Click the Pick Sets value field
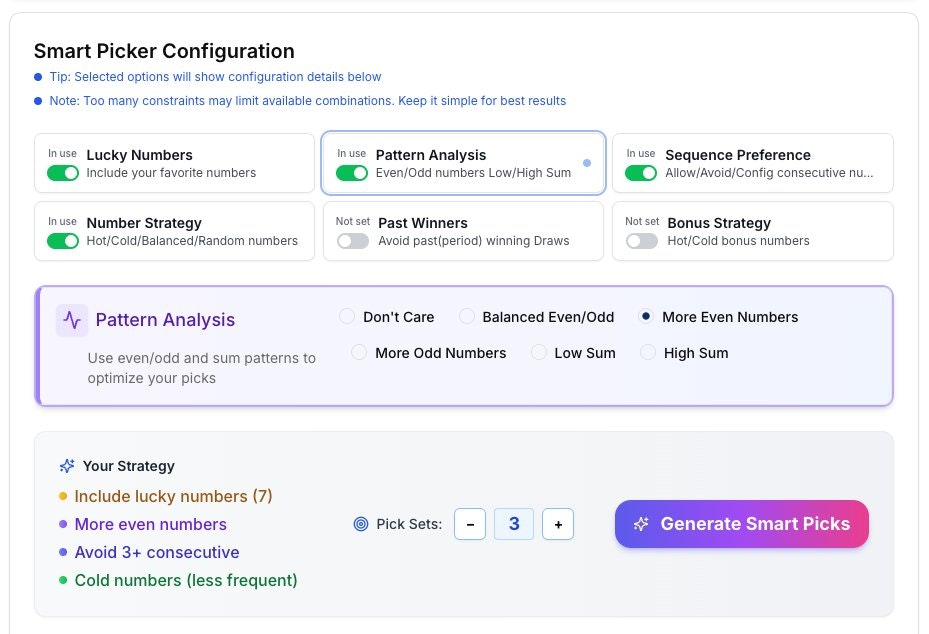This screenshot has width=929, height=634. 514,524
